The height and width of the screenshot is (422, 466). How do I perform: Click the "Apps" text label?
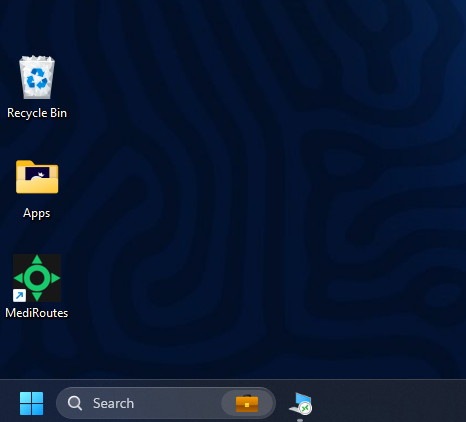pyautogui.click(x=37, y=213)
